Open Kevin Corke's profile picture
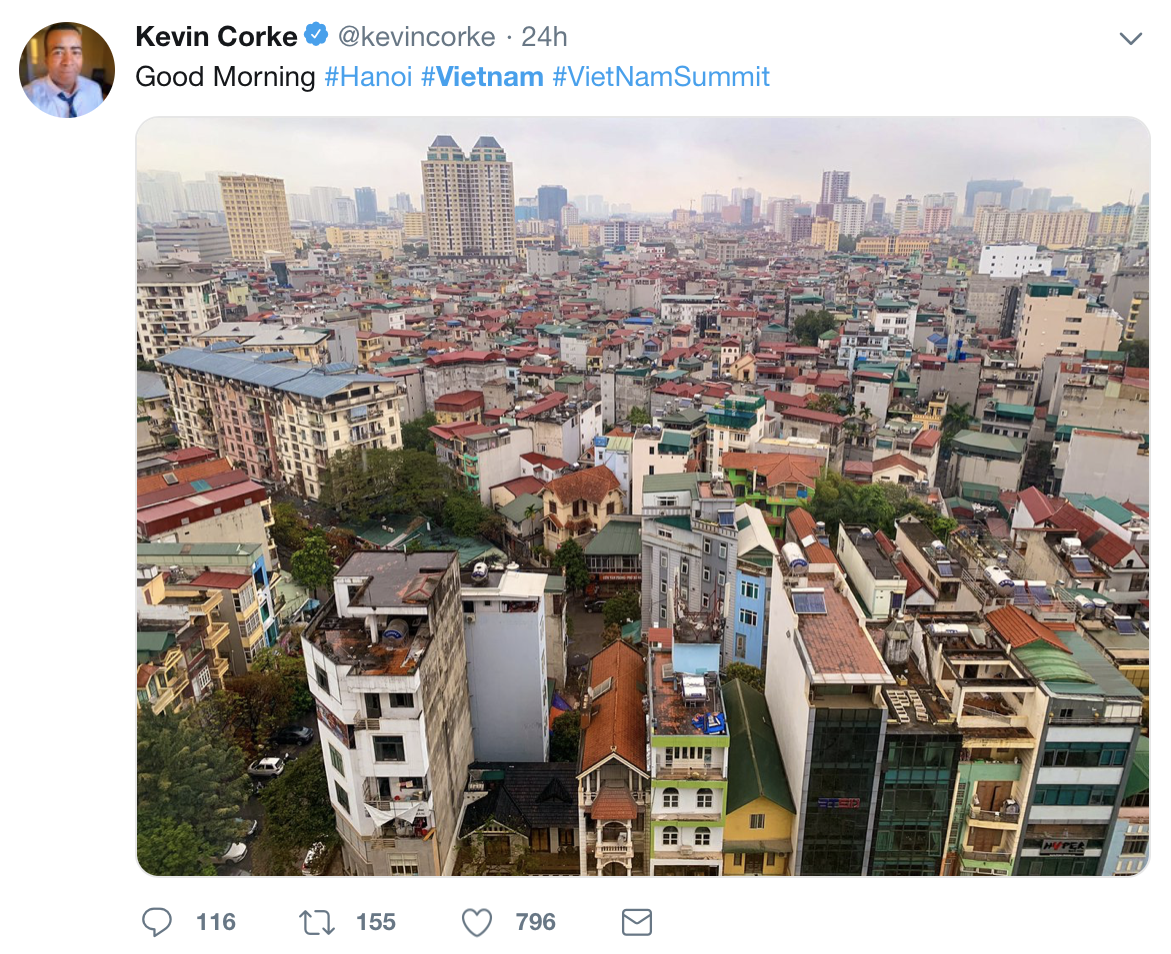 pyautogui.click(x=67, y=70)
